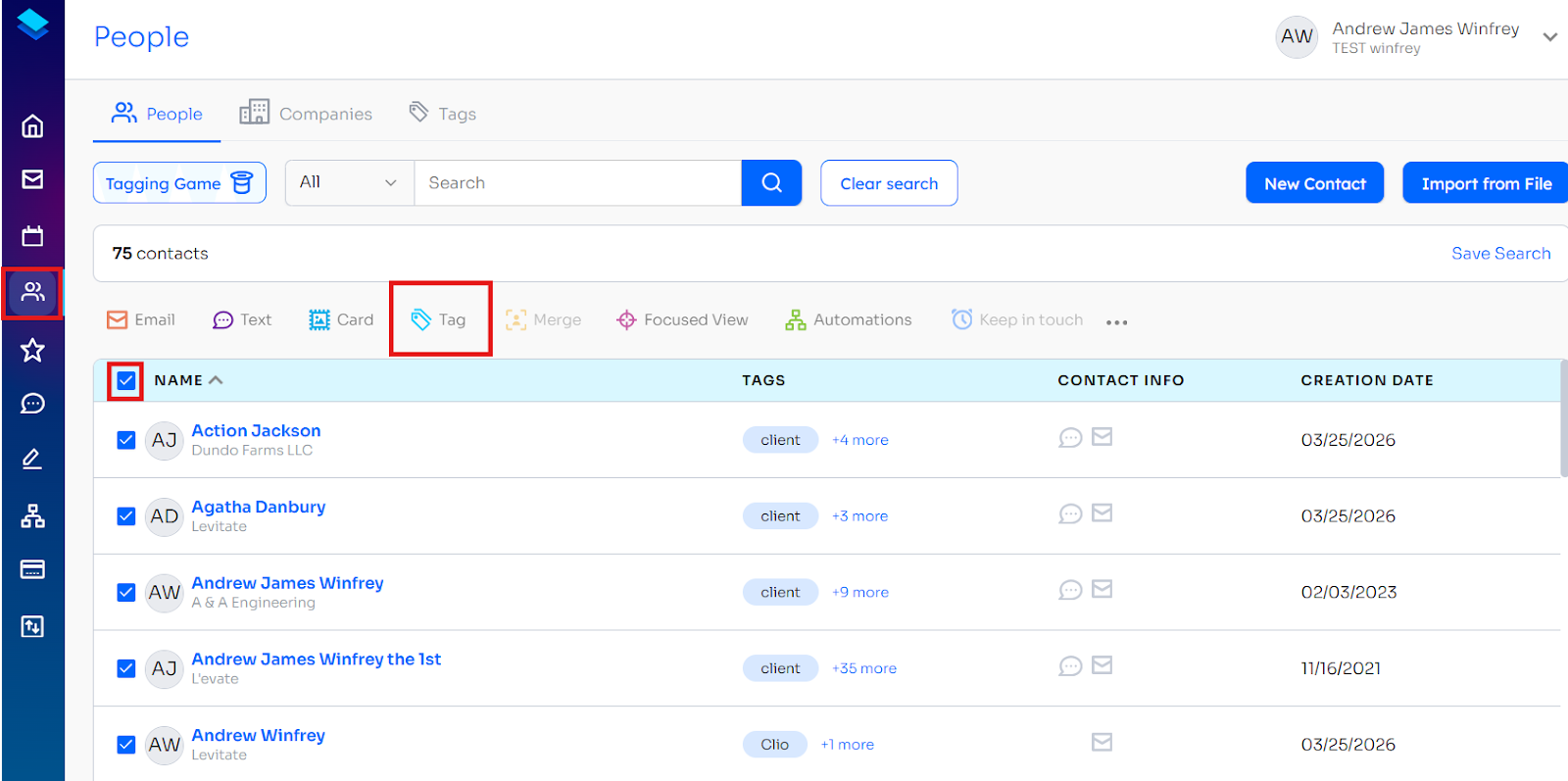Open the automations hierarchy icon in sidebar
Screen dimensions: 1568x781
[32, 515]
